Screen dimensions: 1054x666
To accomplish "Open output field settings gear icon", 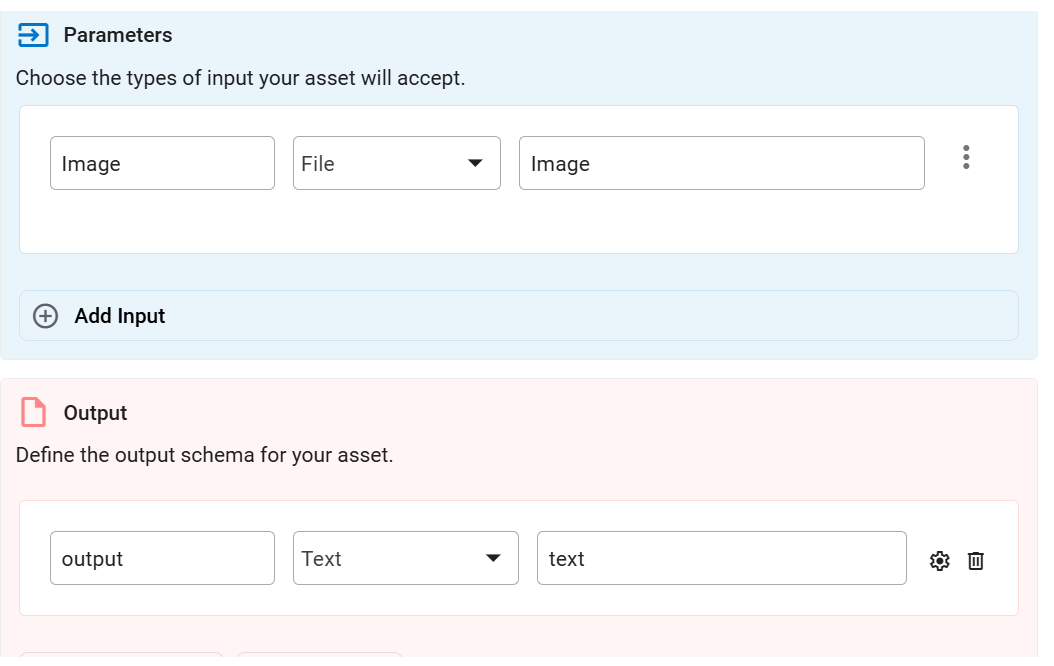I will pos(939,561).
